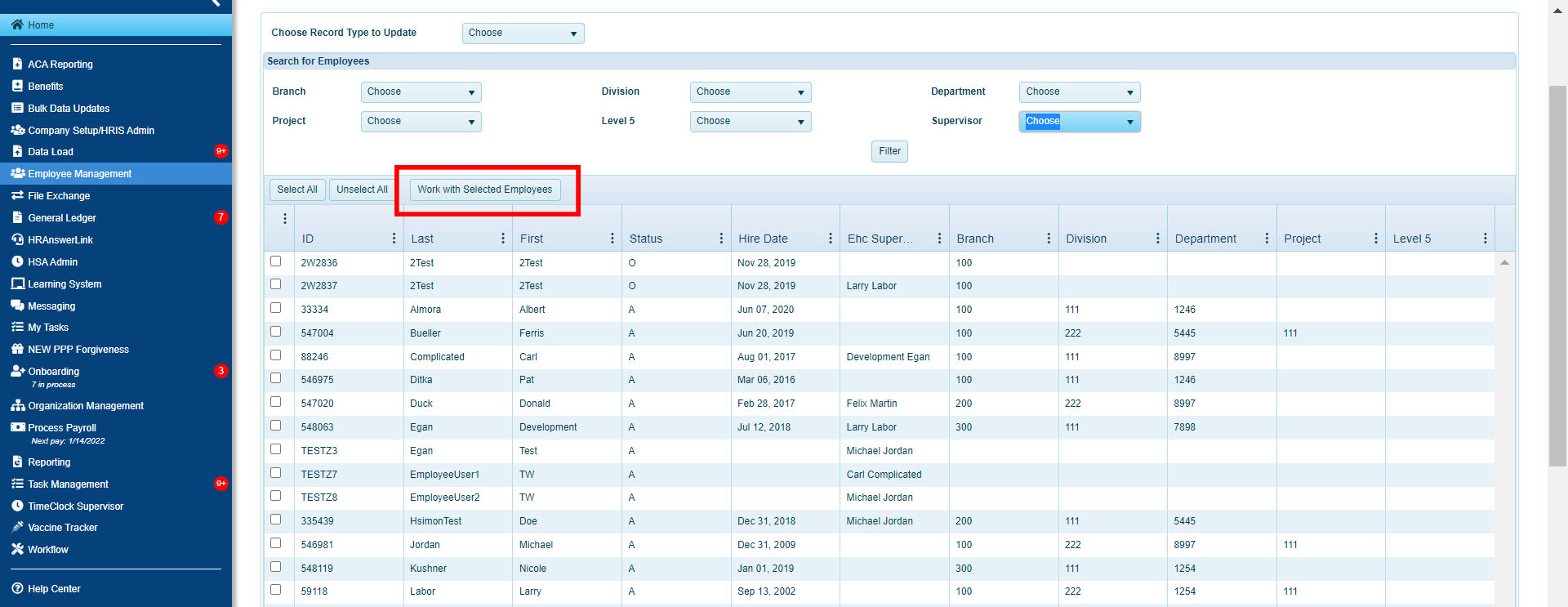
Task: Click Company Setup/HRIS Admin icon
Action: [17, 130]
